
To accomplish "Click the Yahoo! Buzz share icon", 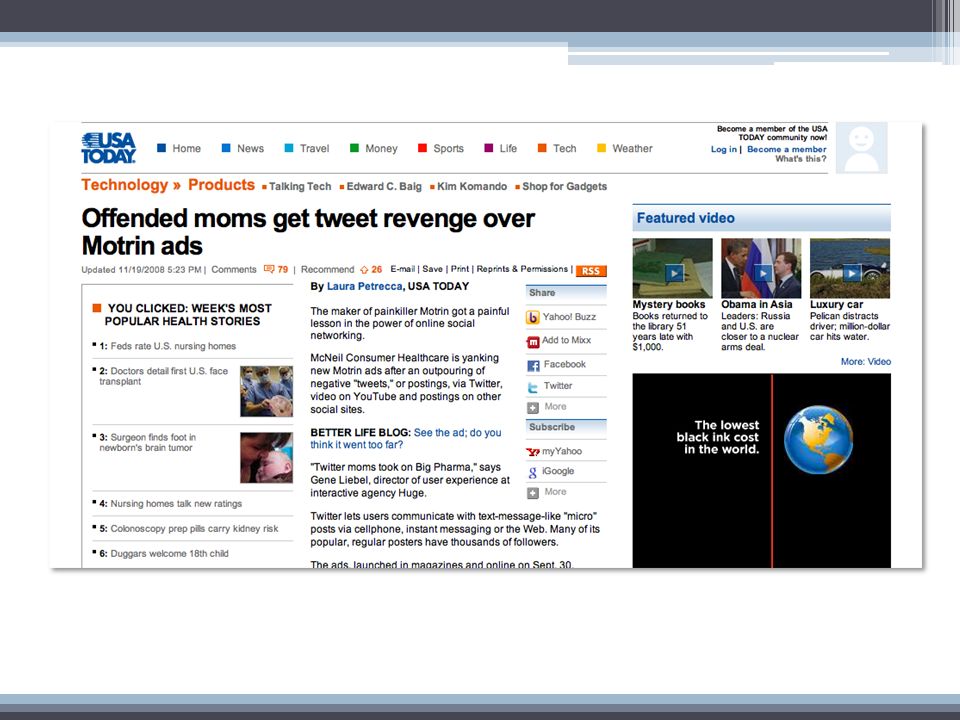I will tap(533, 317).
